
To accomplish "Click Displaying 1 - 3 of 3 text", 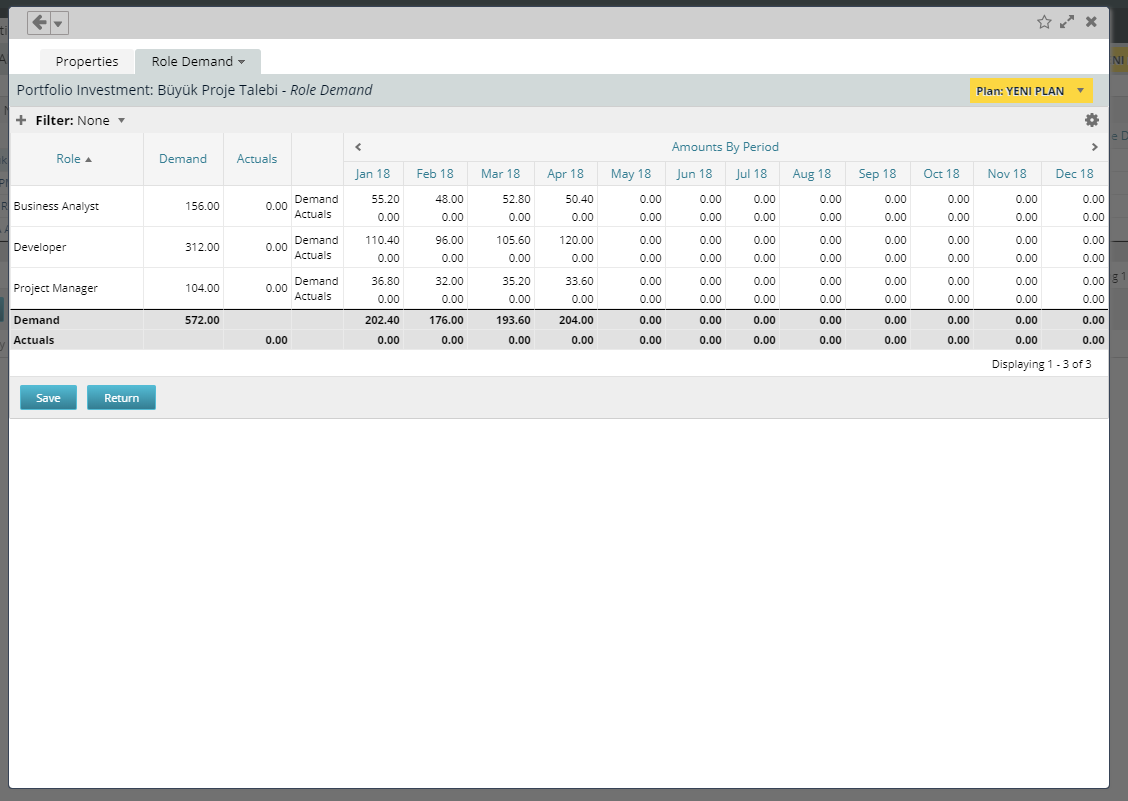I will tap(1041, 364).
